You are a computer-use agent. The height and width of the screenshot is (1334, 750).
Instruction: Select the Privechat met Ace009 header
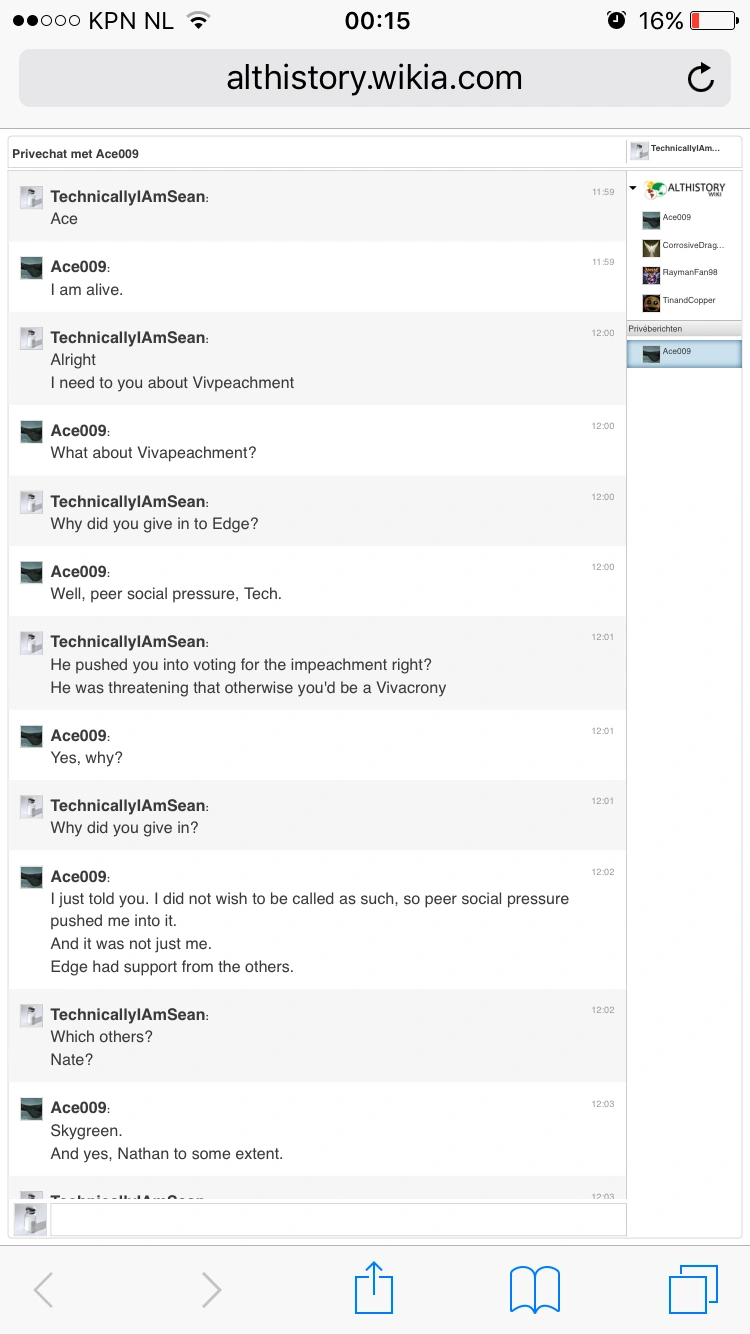click(x=76, y=154)
